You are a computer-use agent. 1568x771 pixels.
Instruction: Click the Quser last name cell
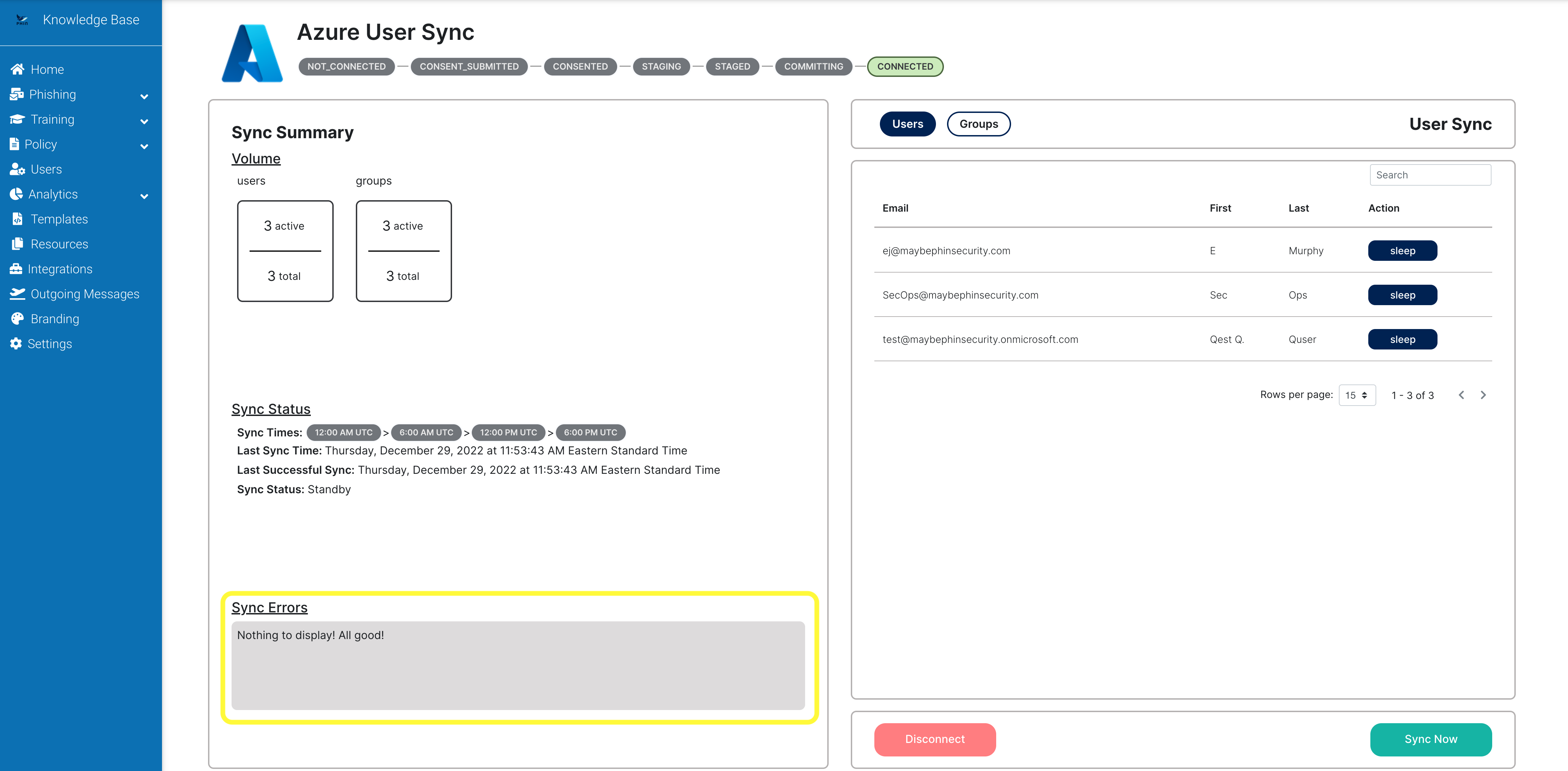click(x=1302, y=340)
